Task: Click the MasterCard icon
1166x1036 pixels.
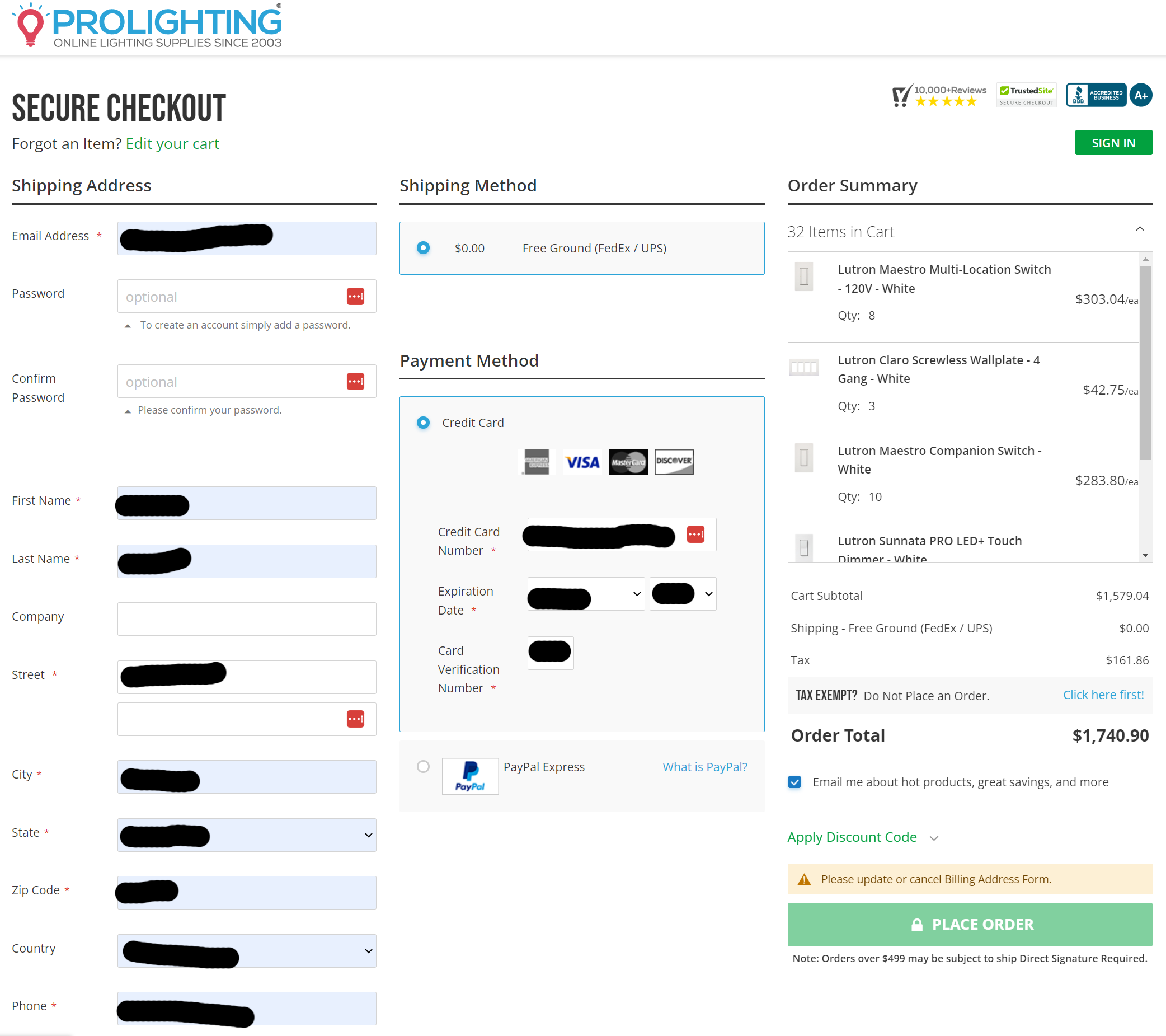Action: pos(628,462)
